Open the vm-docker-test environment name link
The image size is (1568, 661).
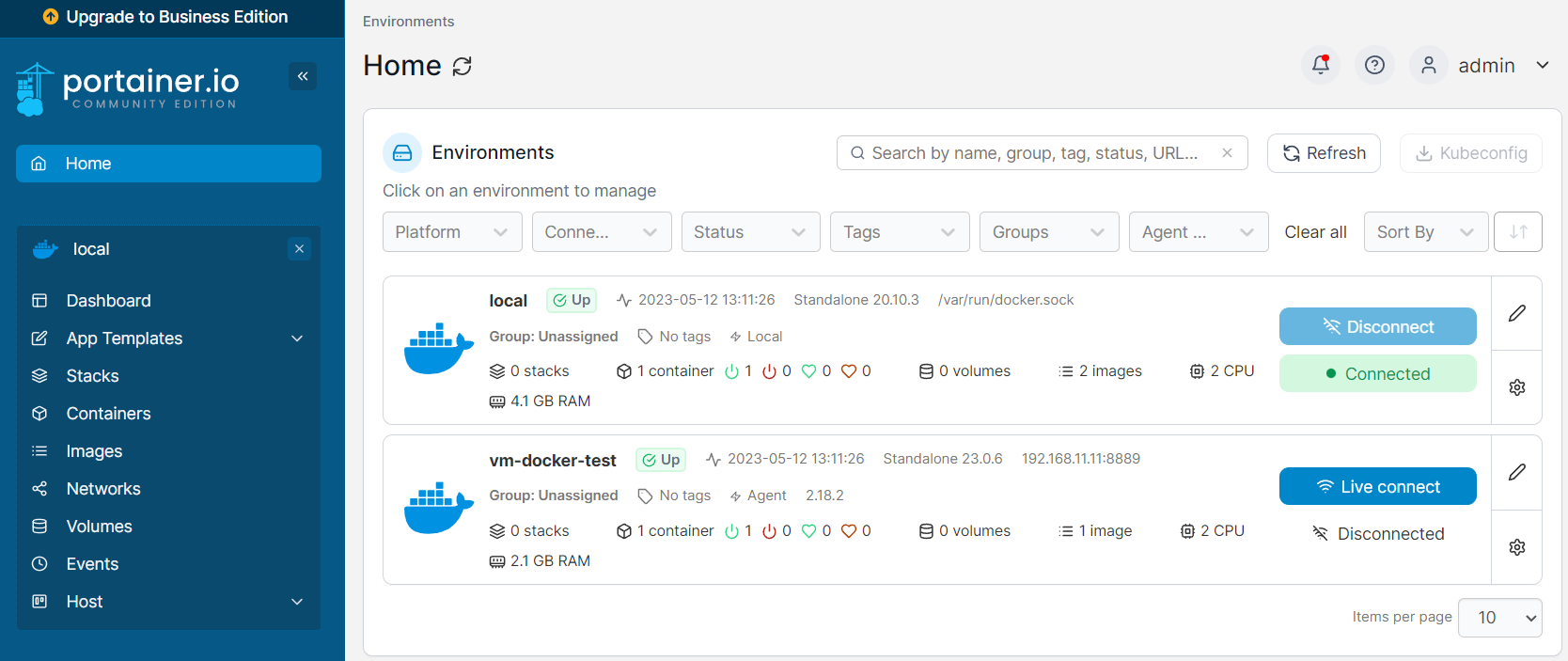[553, 461]
